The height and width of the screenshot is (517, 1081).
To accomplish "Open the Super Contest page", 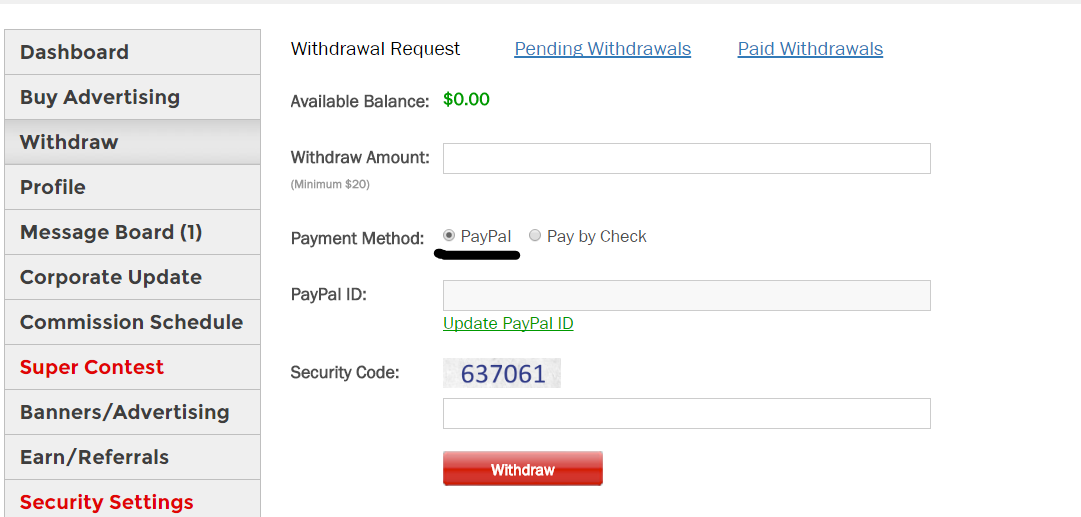I will (x=92, y=367).
